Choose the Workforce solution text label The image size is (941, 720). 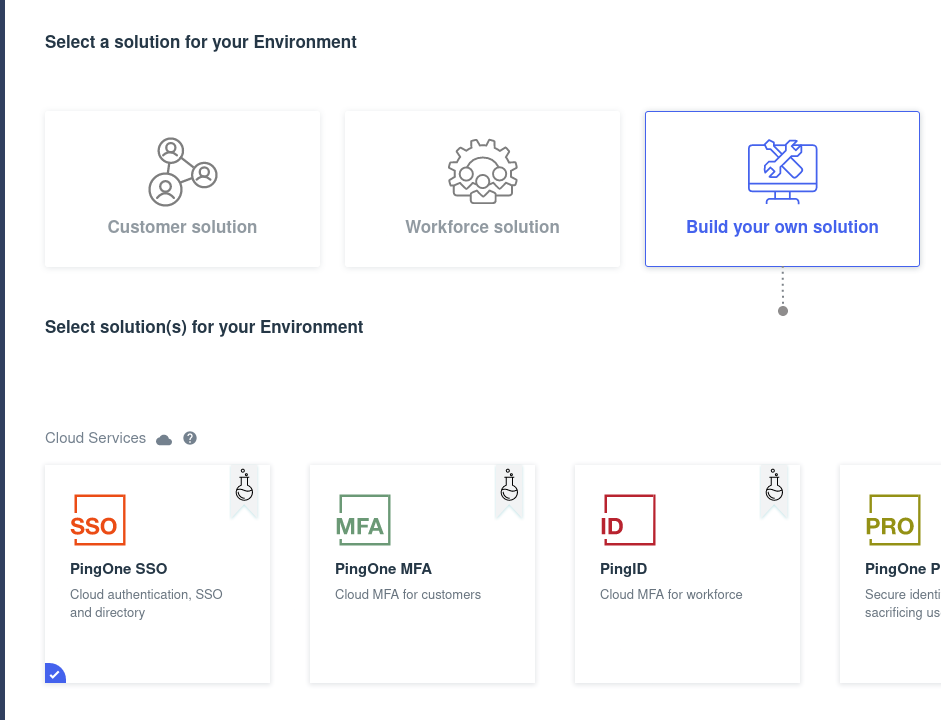(x=482, y=227)
